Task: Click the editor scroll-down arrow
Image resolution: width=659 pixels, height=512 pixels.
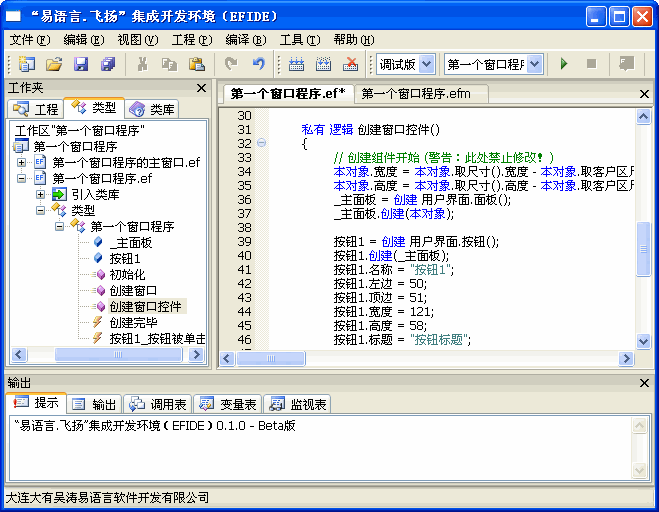Action: tap(643, 341)
